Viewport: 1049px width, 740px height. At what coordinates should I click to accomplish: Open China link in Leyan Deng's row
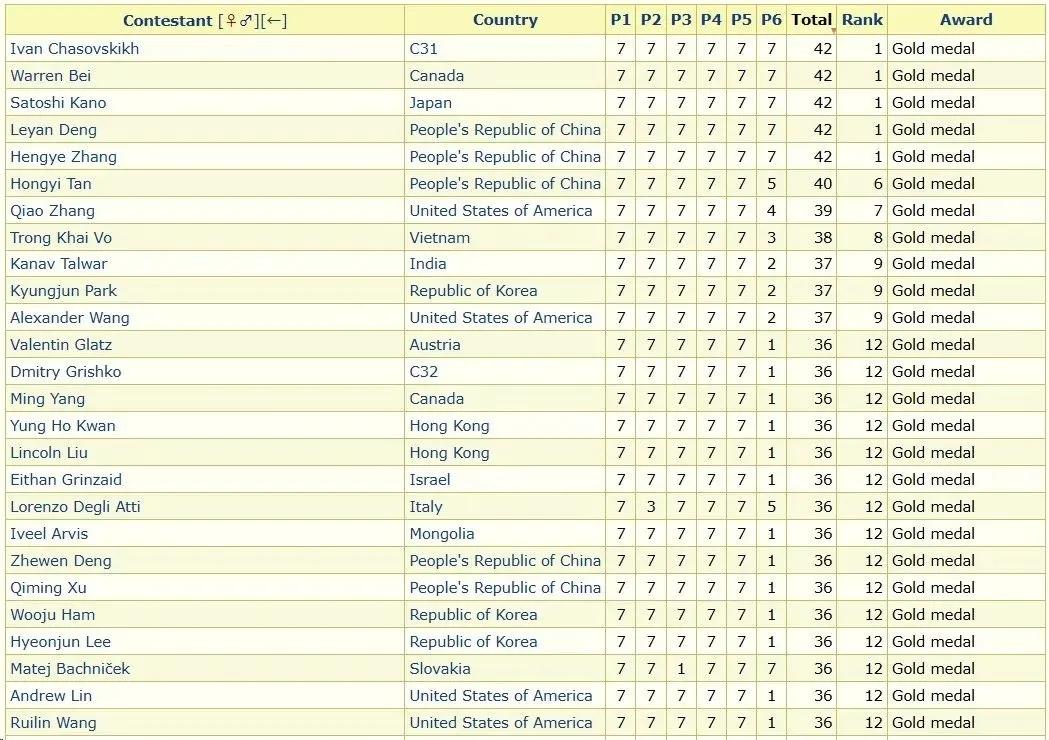505,130
